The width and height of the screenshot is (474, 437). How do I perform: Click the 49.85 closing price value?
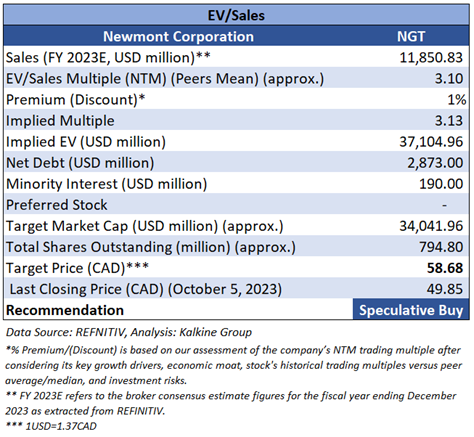pos(445,289)
